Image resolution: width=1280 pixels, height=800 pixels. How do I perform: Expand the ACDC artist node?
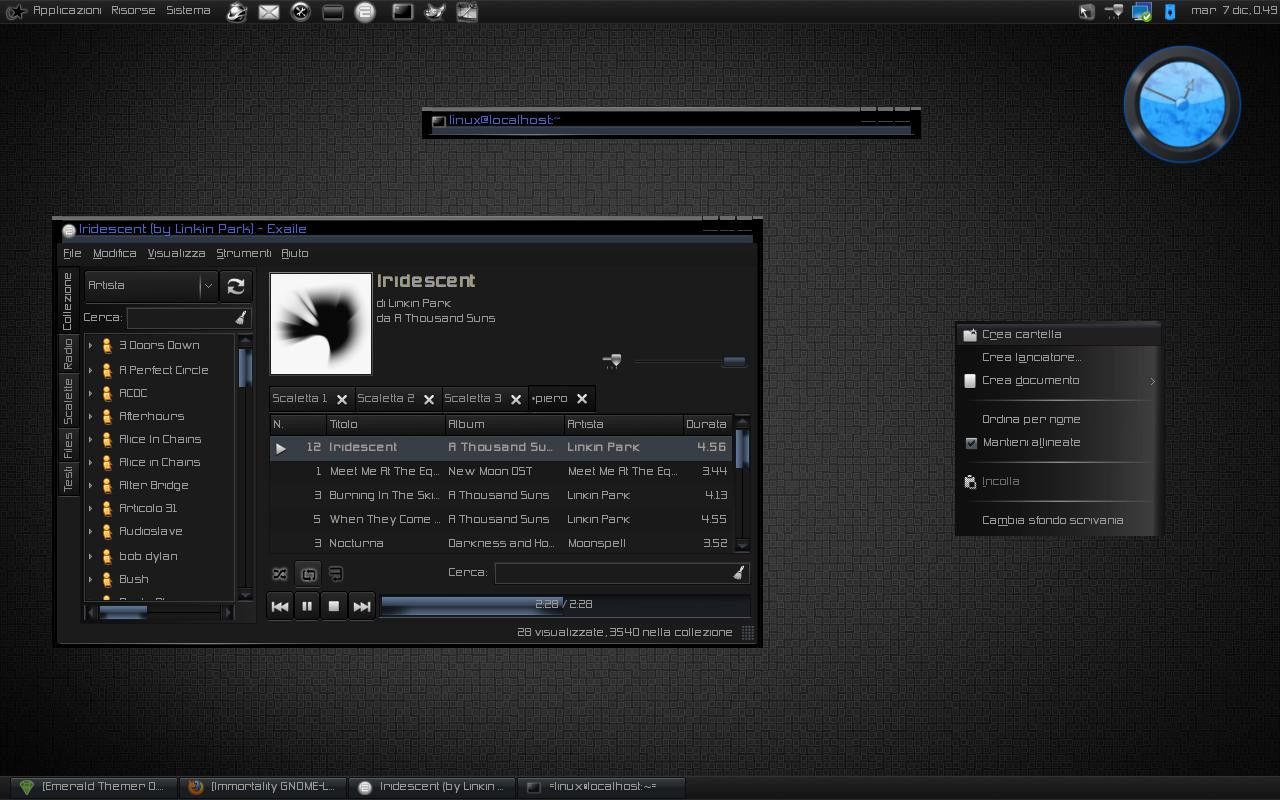pyautogui.click(x=91, y=393)
